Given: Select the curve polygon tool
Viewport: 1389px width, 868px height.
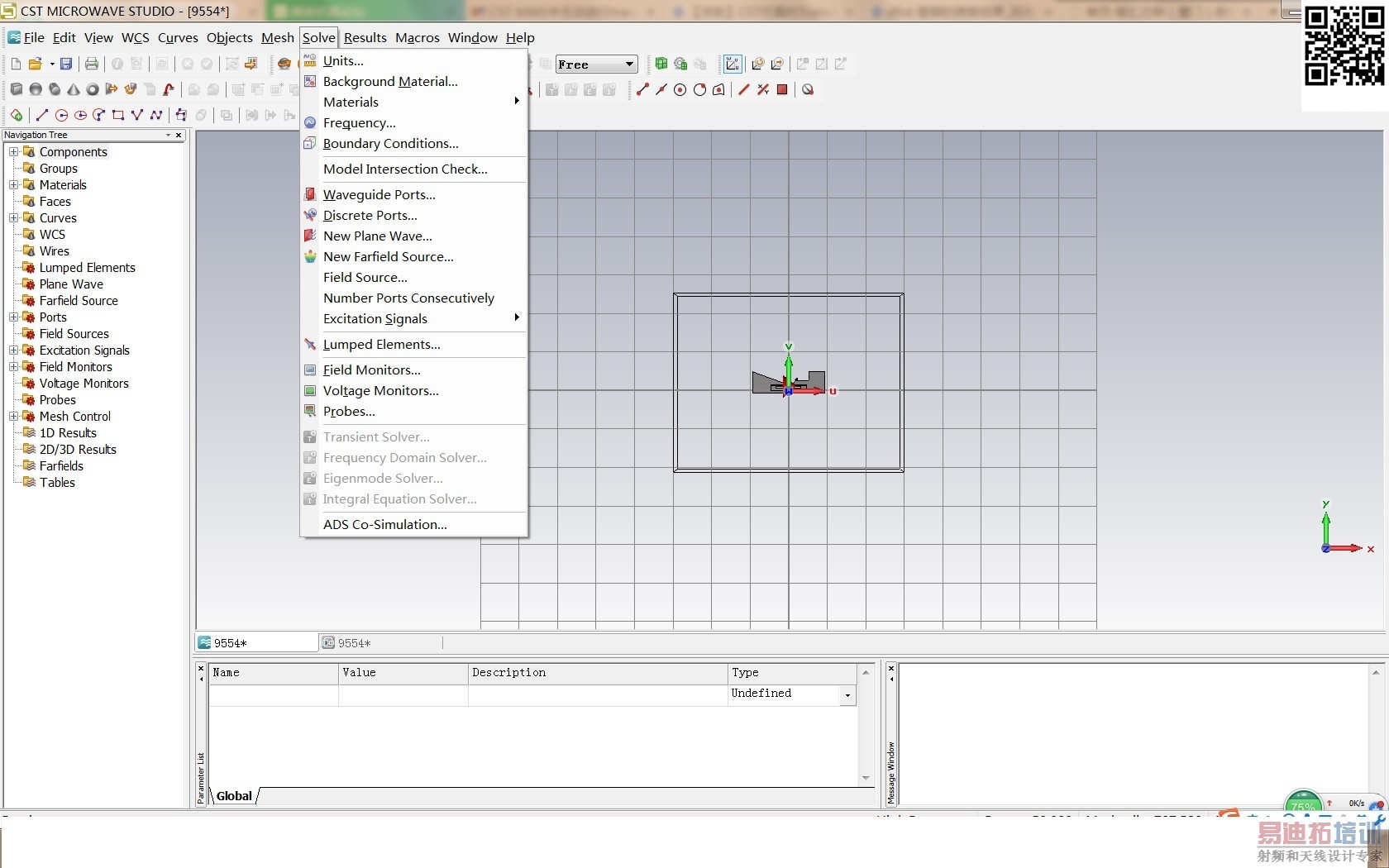Looking at the screenshot, I should coord(137,115).
